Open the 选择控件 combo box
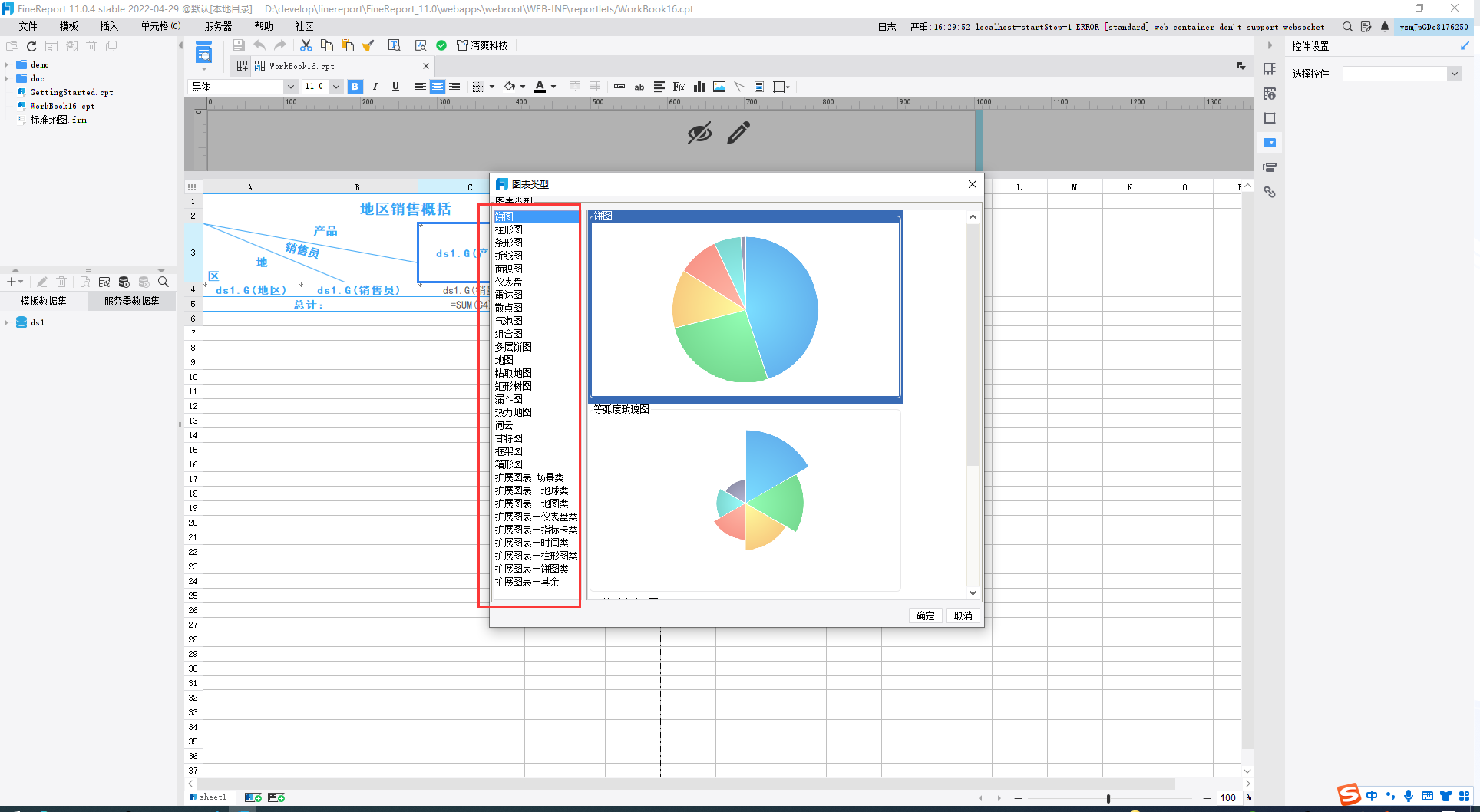 1402,74
